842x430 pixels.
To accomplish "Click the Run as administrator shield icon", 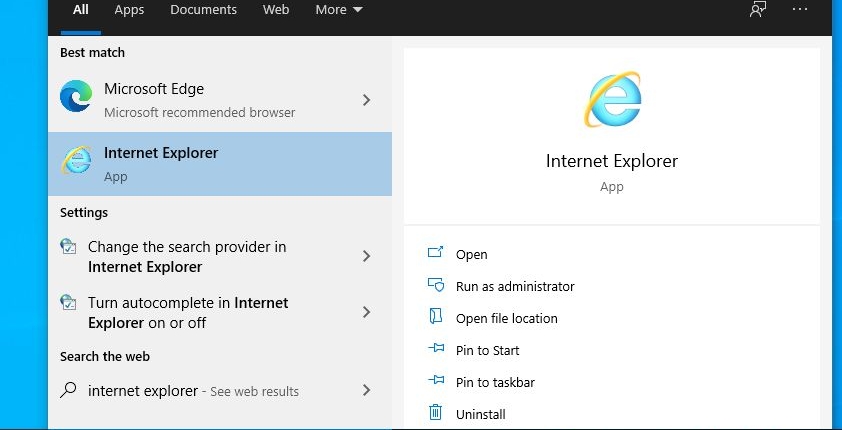I will click(x=435, y=285).
